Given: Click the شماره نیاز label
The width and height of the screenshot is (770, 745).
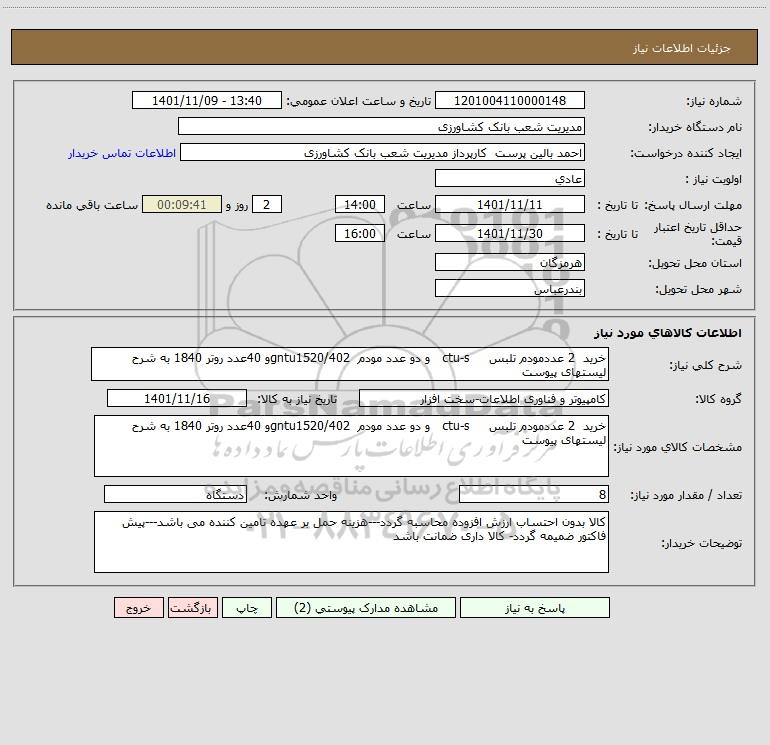Looking at the screenshot, I should pyautogui.click(x=714, y=101).
